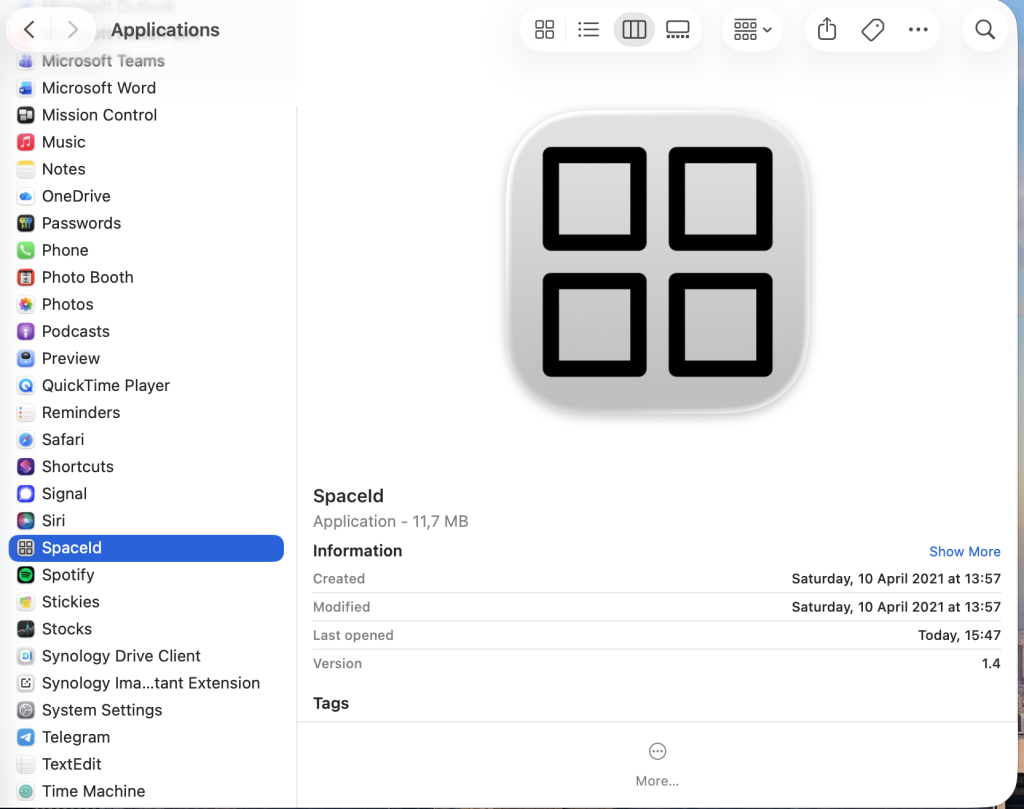The image size is (1024, 809).
Task: Select Safari in the Applications list
Action: click(x=63, y=440)
